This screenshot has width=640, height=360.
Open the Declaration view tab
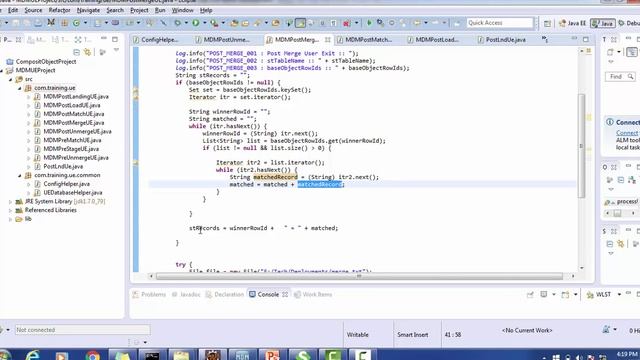tap(225, 295)
